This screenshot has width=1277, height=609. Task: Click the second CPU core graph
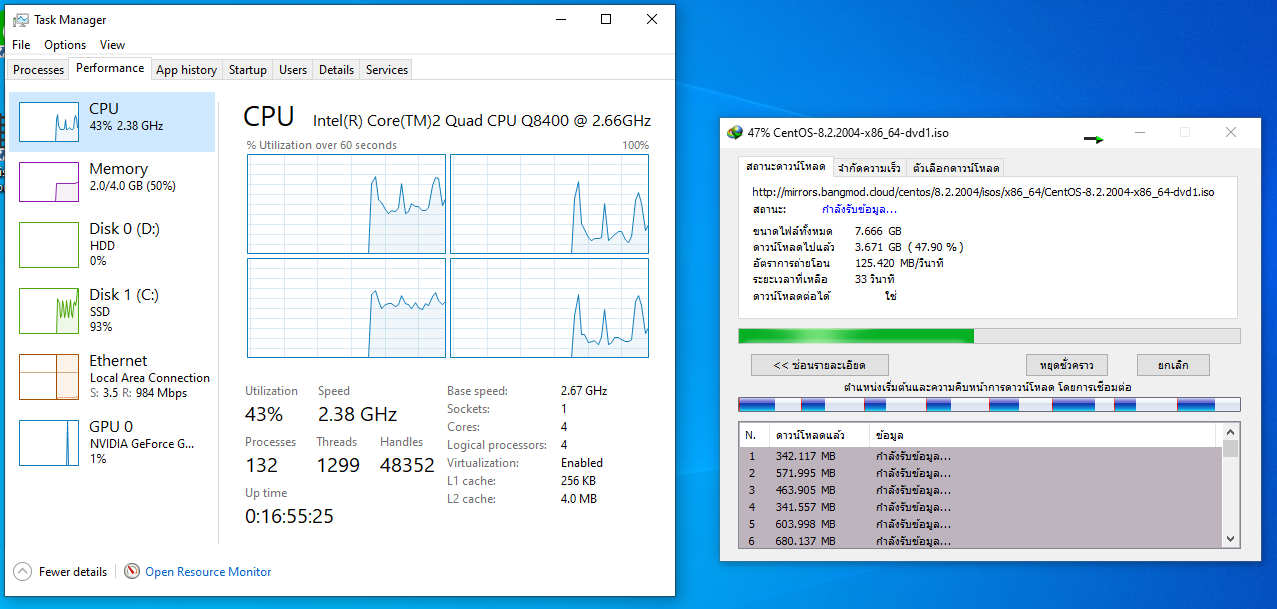[x=549, y=203]
